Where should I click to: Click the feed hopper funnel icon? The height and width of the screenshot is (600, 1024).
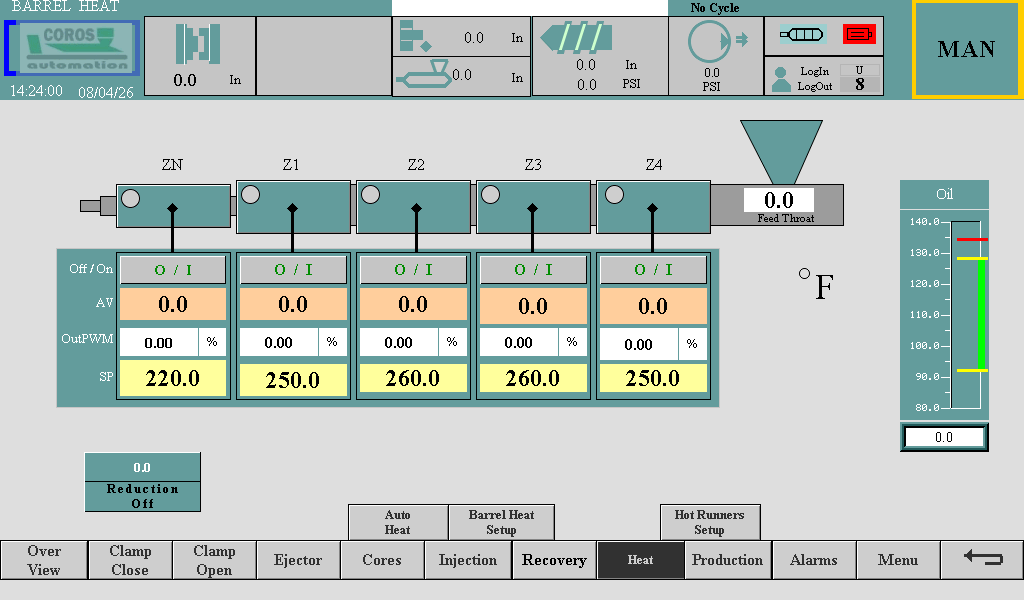pos(779,151)
